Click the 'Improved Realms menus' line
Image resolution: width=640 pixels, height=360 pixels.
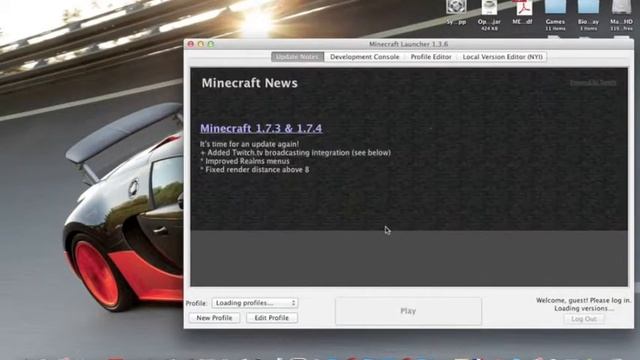pos(244,161)
